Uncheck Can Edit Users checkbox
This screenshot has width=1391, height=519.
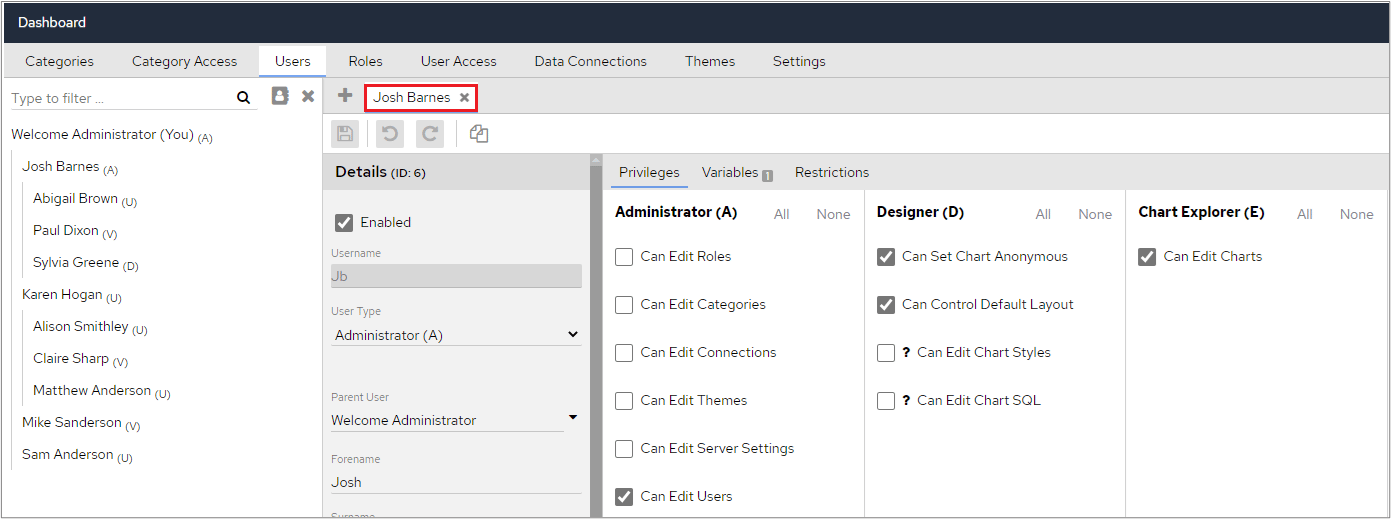click(x=624, y=497)
